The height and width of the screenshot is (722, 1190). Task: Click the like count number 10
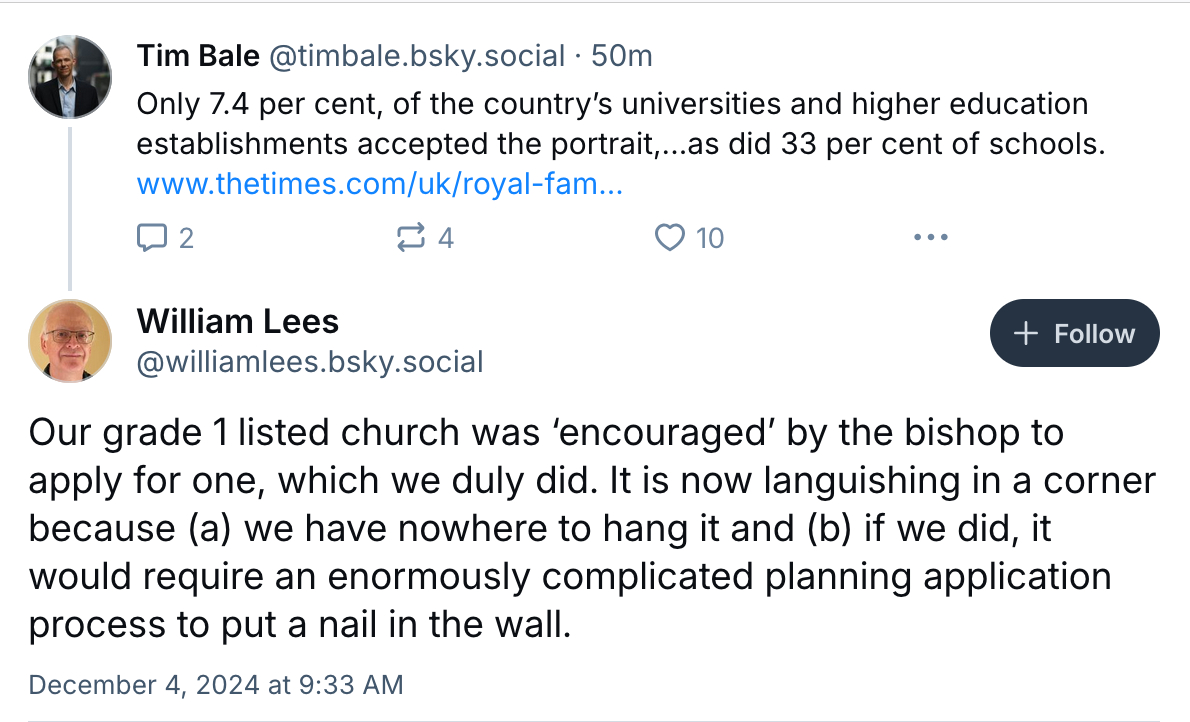(709, 238)
